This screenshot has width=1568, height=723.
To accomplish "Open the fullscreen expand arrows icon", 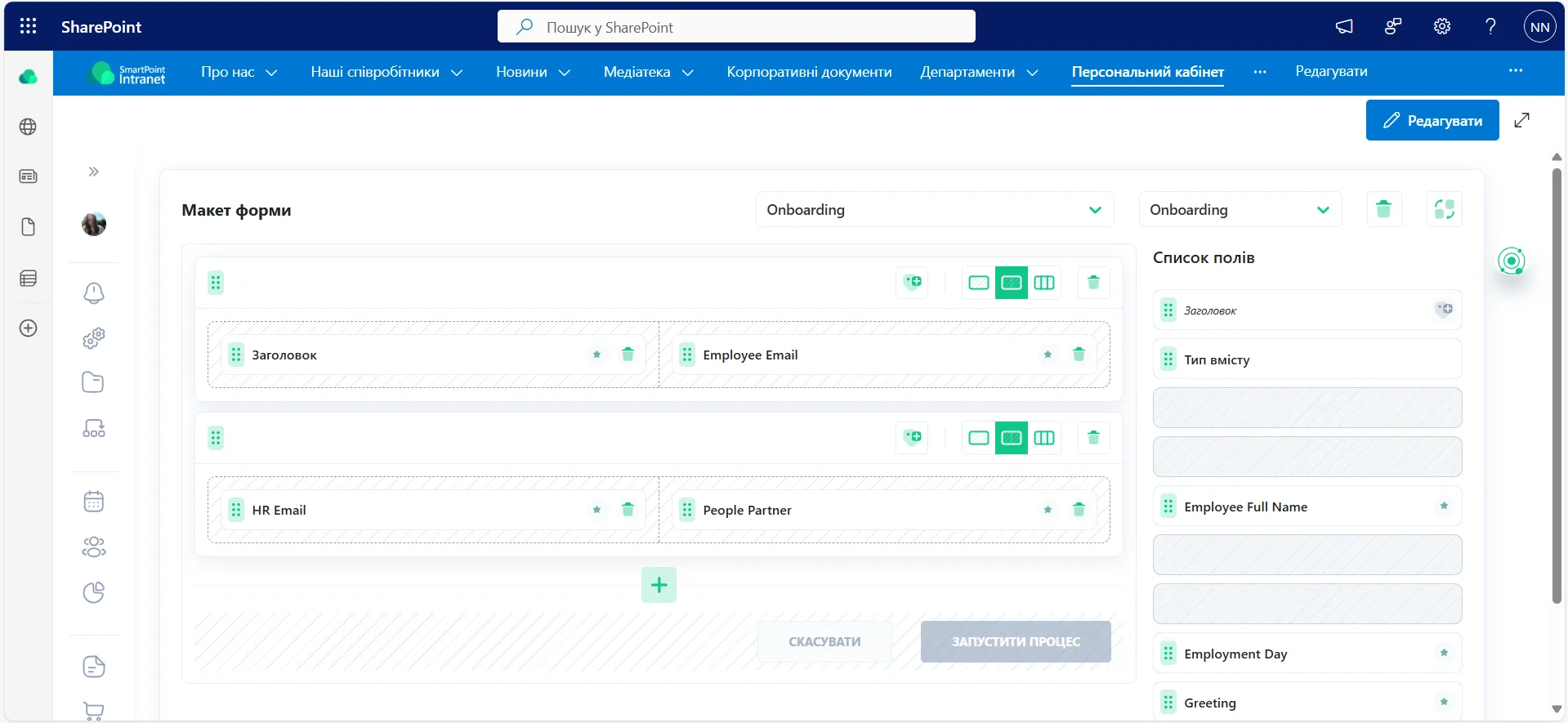I will coord(1521,120).
